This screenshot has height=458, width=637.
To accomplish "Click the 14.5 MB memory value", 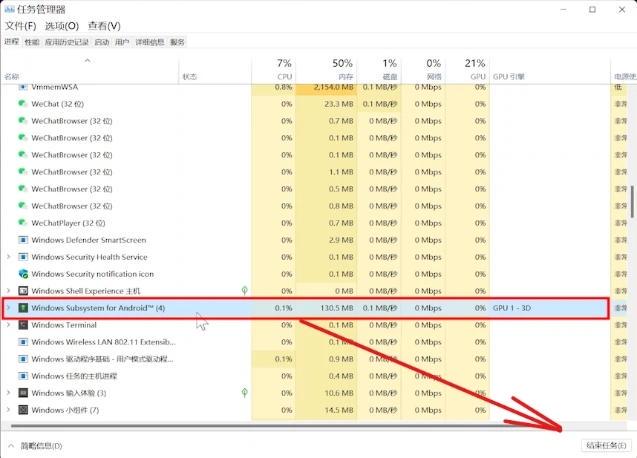I will [x=339, y=410].
